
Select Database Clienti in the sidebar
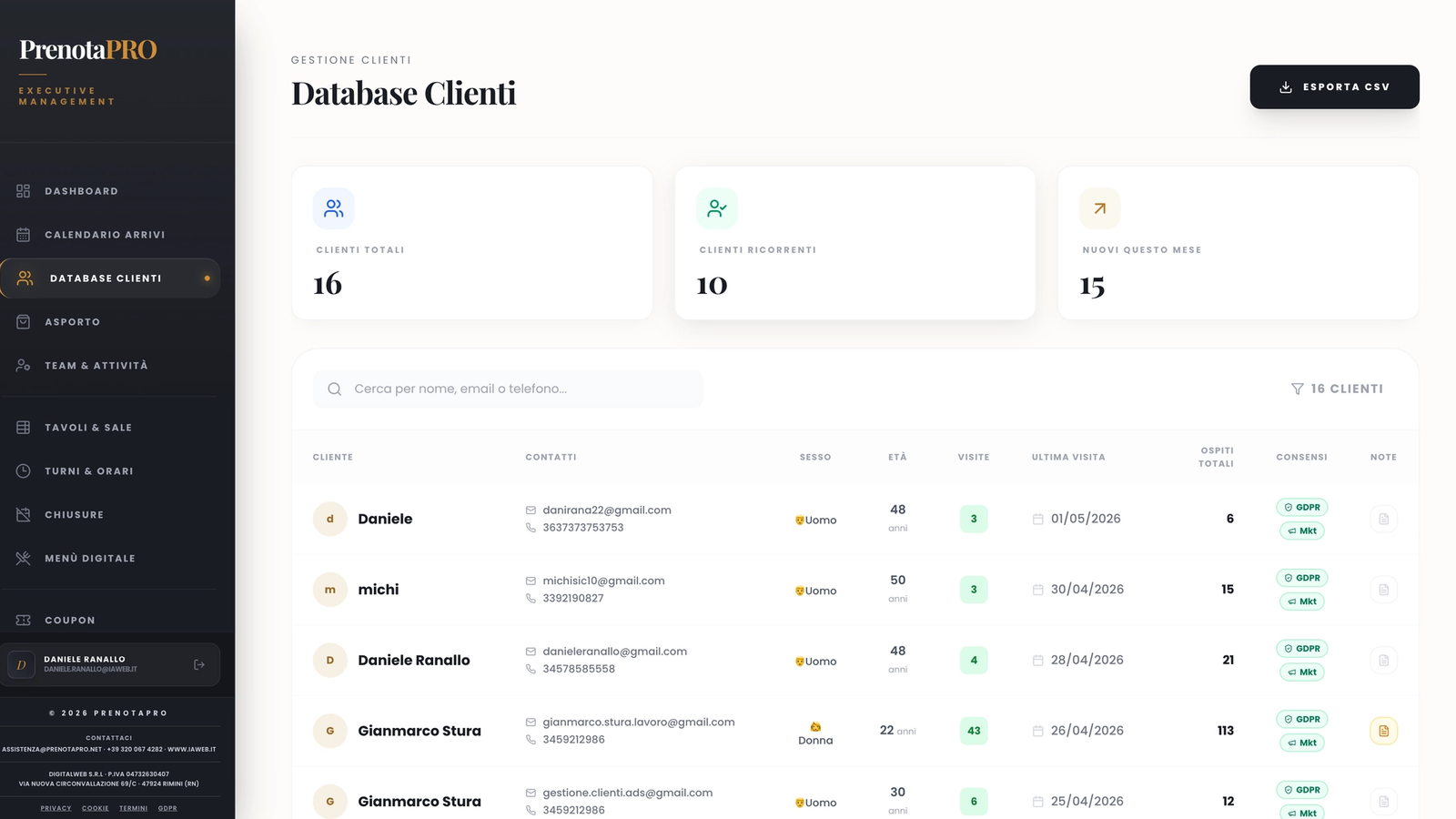click(x=109, y=278)
